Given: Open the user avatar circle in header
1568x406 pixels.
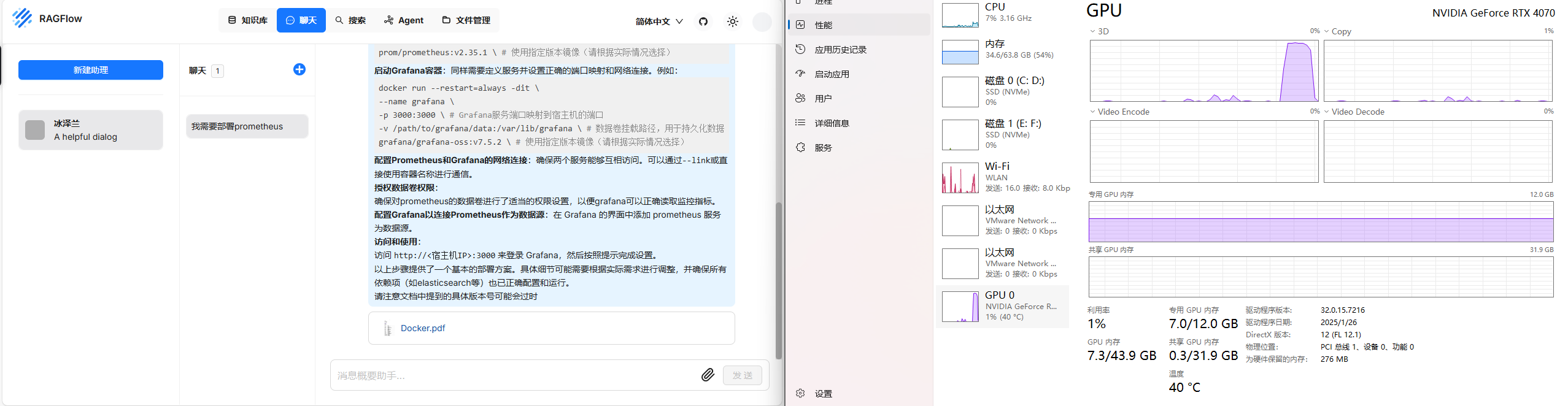Looking at the screenshot, I should click(762, 21).
